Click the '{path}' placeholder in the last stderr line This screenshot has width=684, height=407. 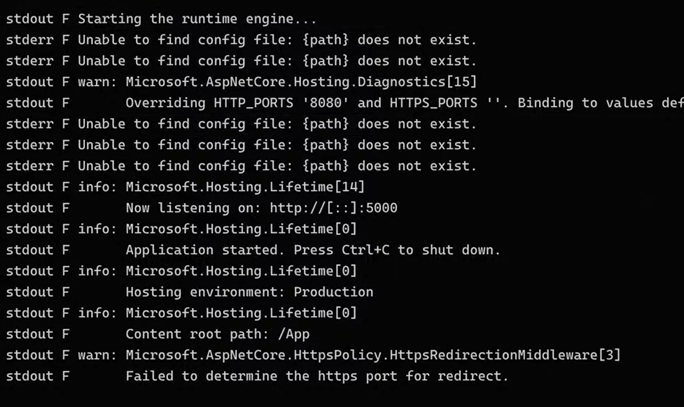[x=325, y=166]
